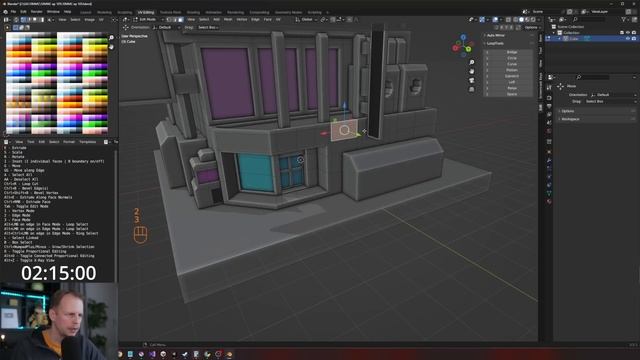Open the outliner filter funnel dropdown
The image size is (640, 360).
(624, 20)
